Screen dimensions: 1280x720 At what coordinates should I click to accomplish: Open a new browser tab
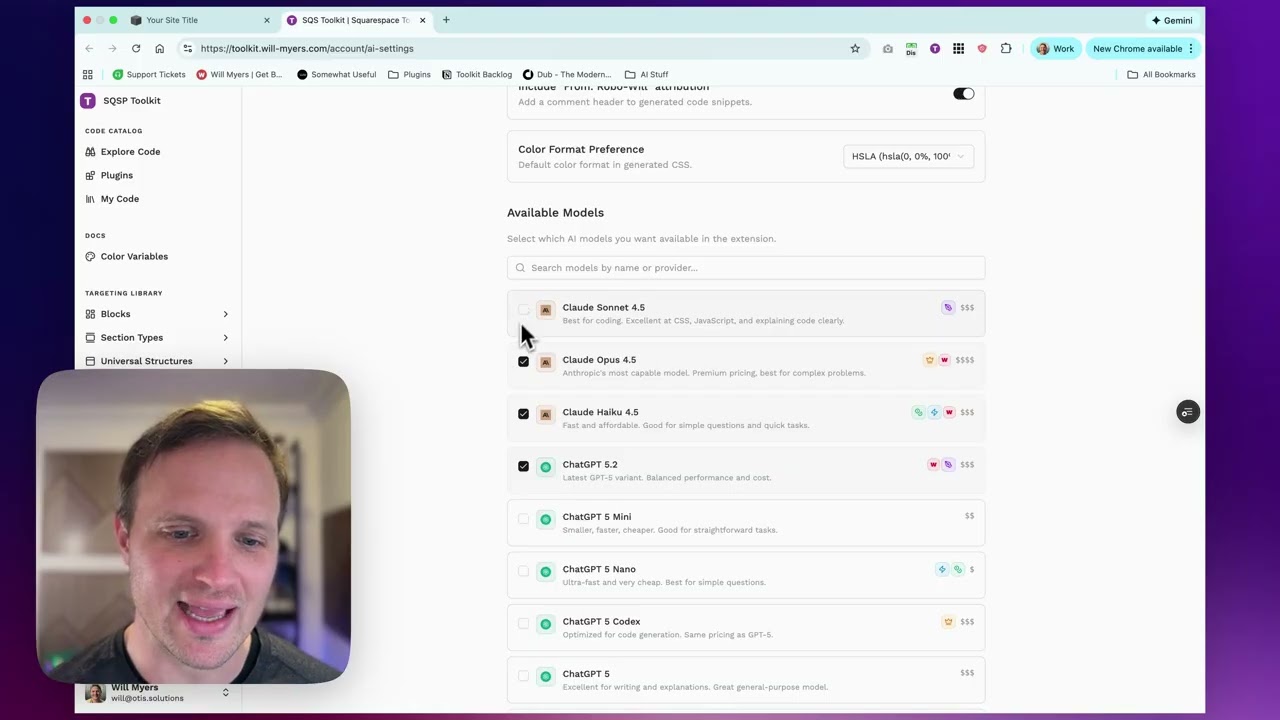pyautogui.click(x=446, y=20)
